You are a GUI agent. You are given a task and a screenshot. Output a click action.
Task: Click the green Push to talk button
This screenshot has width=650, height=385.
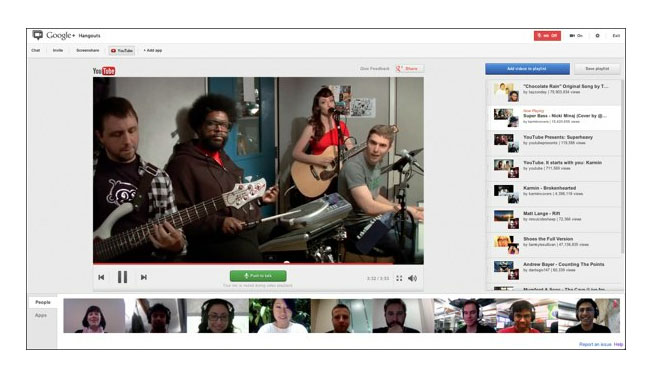(x=258, y=276)
